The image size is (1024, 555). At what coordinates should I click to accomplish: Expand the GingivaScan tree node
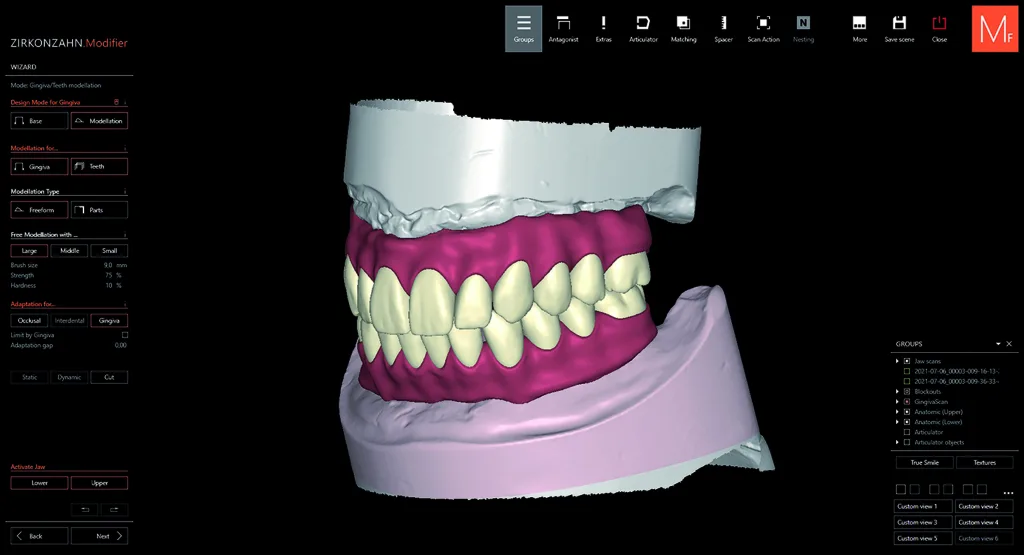point(897,402)
